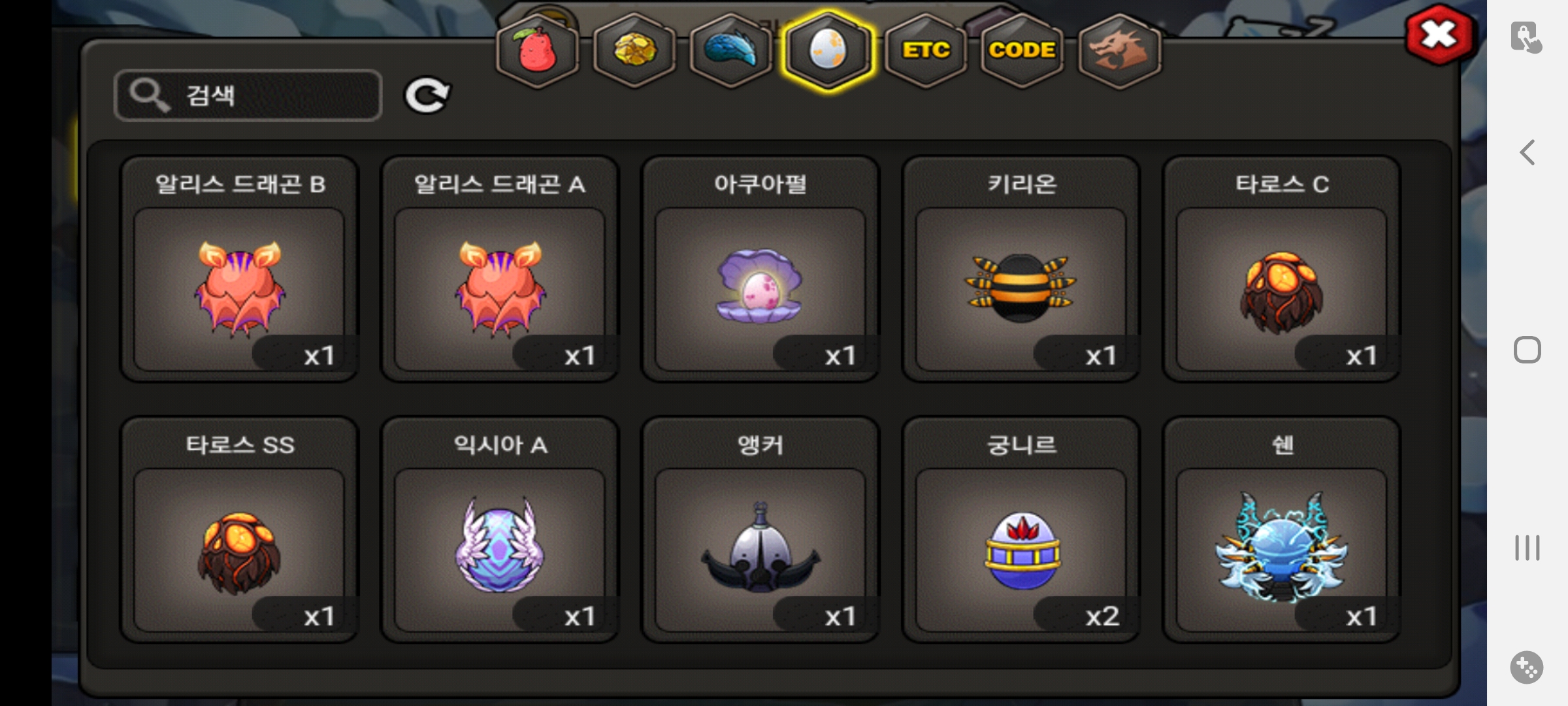Choose the 익시아 A winged egg
This screenshot has height=706, width=1568.
pos(500,529)
